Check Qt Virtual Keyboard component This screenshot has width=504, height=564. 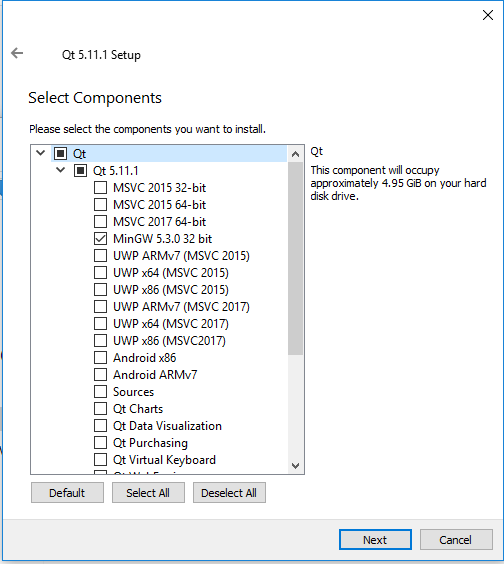click(x=100, y=459)
